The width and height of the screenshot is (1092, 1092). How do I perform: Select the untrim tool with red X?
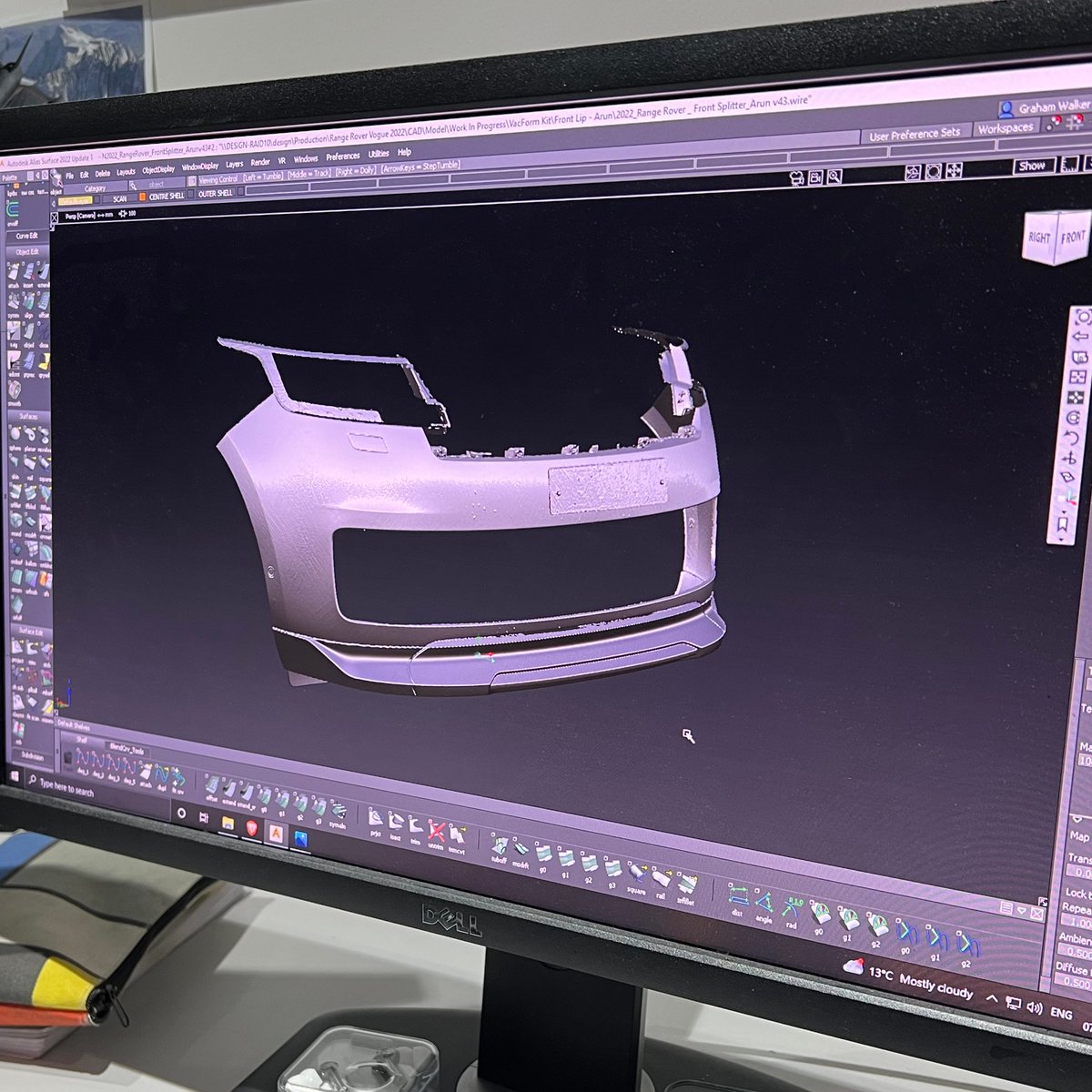436,834
